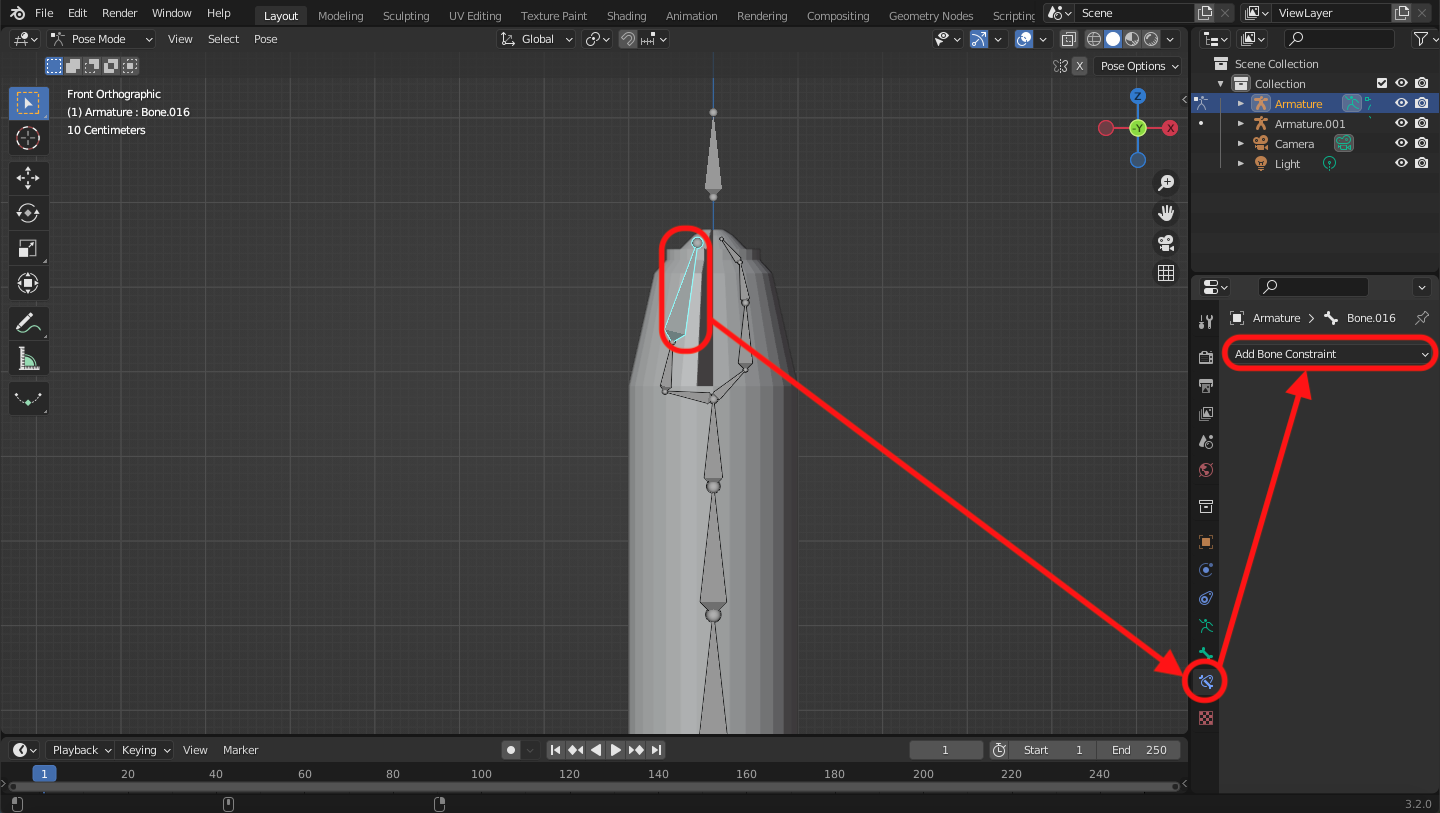Image resolution: width=1440 pixels, height=813 pixels.
Task: Open the Keying dropdown in timeline
Action: pos(145,750)
